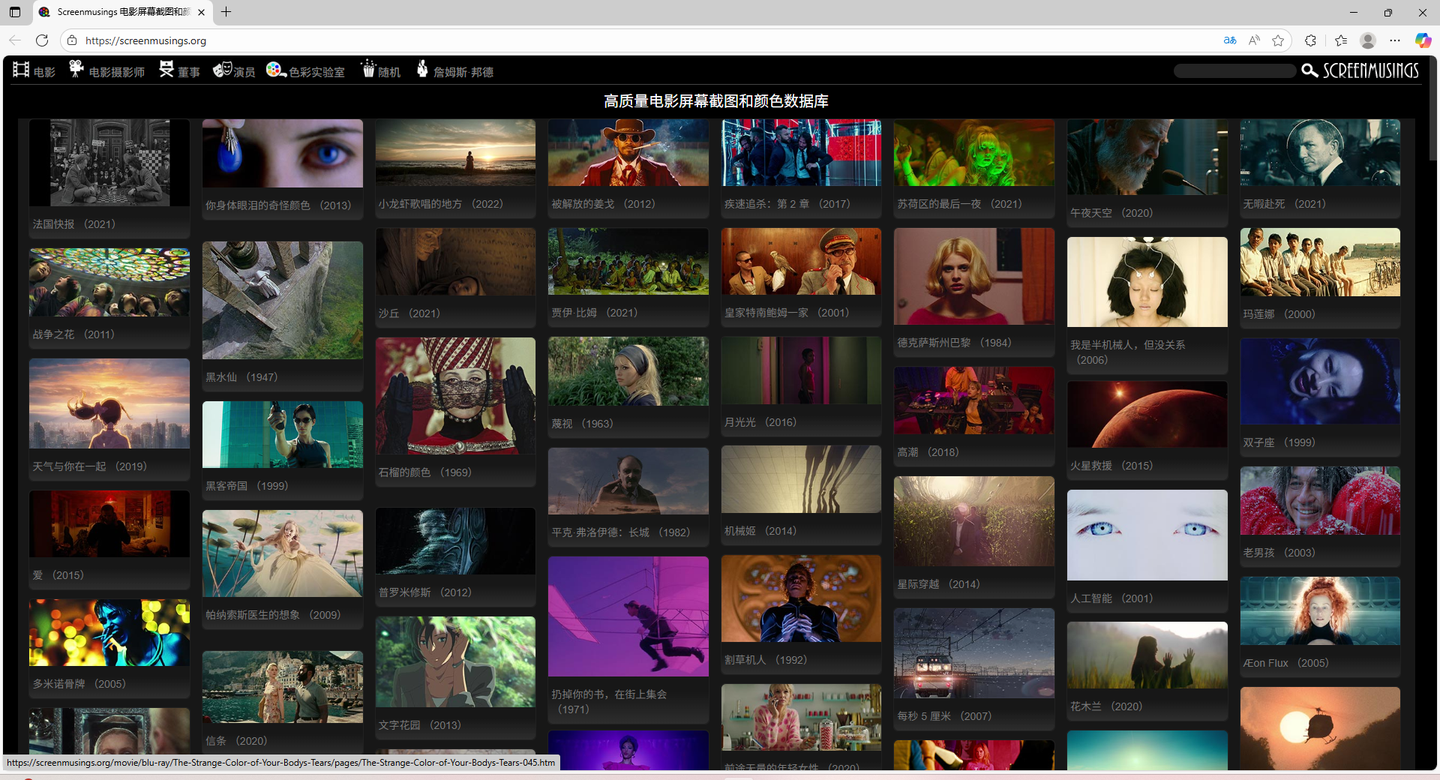Screen dimensions: 1440x780
Task: Open the 黑水仙 (1947) thumbnail
Action: coord(283,300)
